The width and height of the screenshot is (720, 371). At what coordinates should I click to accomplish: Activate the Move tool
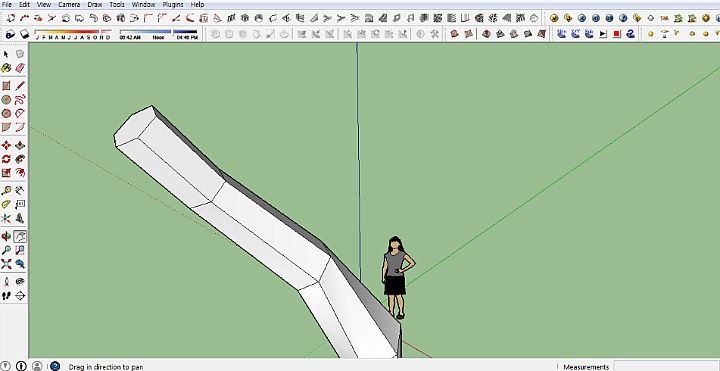(x=6, y=146)
